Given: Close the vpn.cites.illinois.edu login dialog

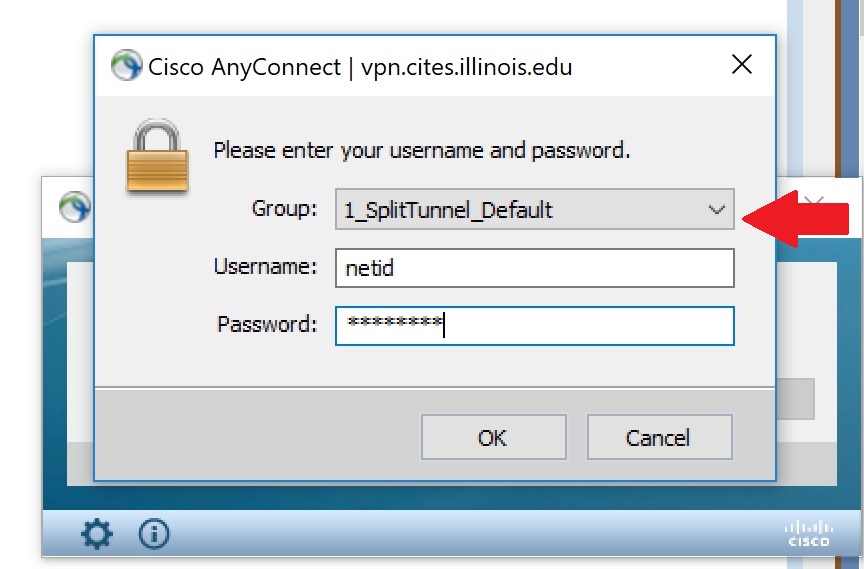Looking at the screenshot, I should [x=741, y=66].
